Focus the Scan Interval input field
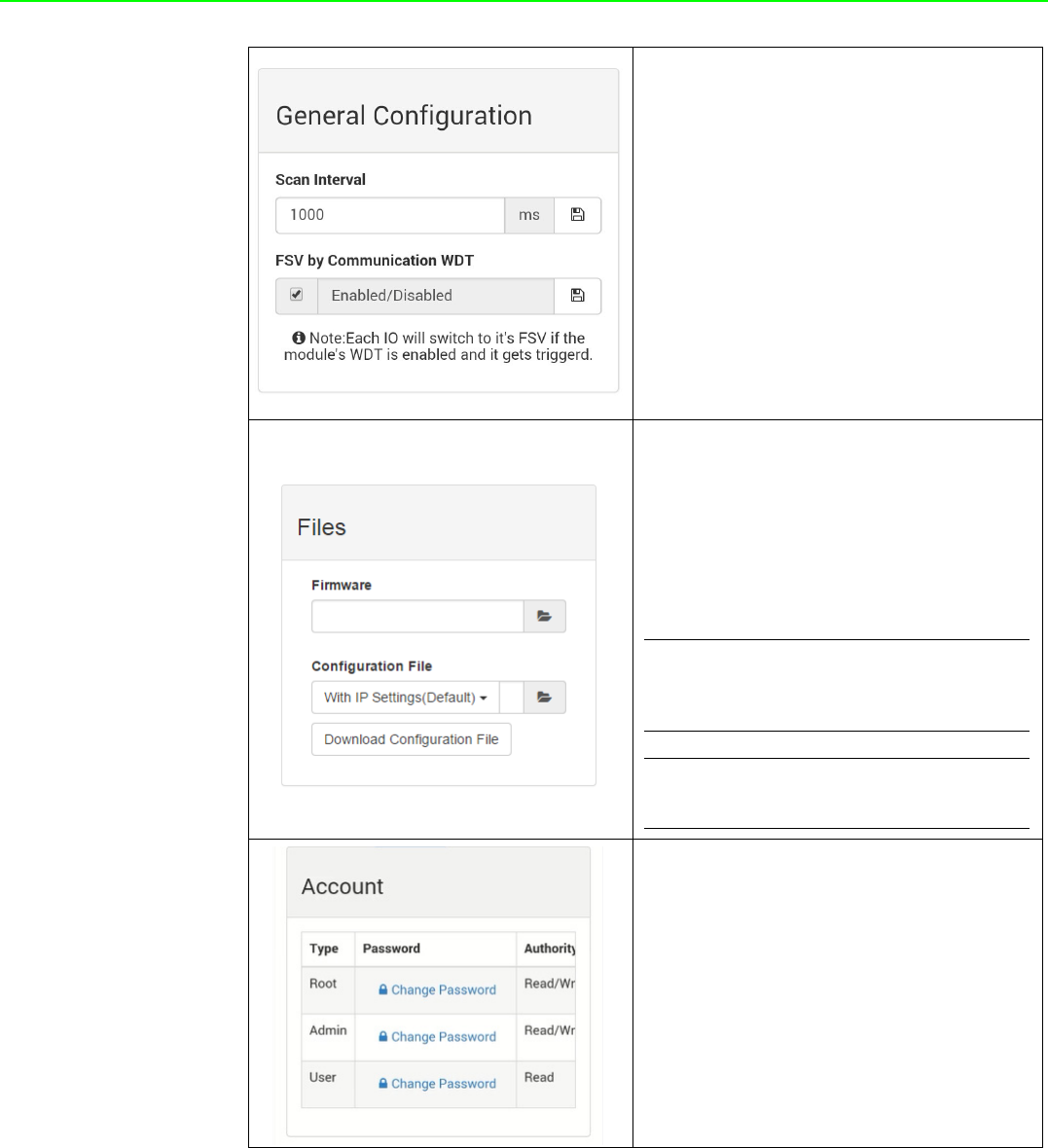The image size is (1048, 1148). click(390, 215)
